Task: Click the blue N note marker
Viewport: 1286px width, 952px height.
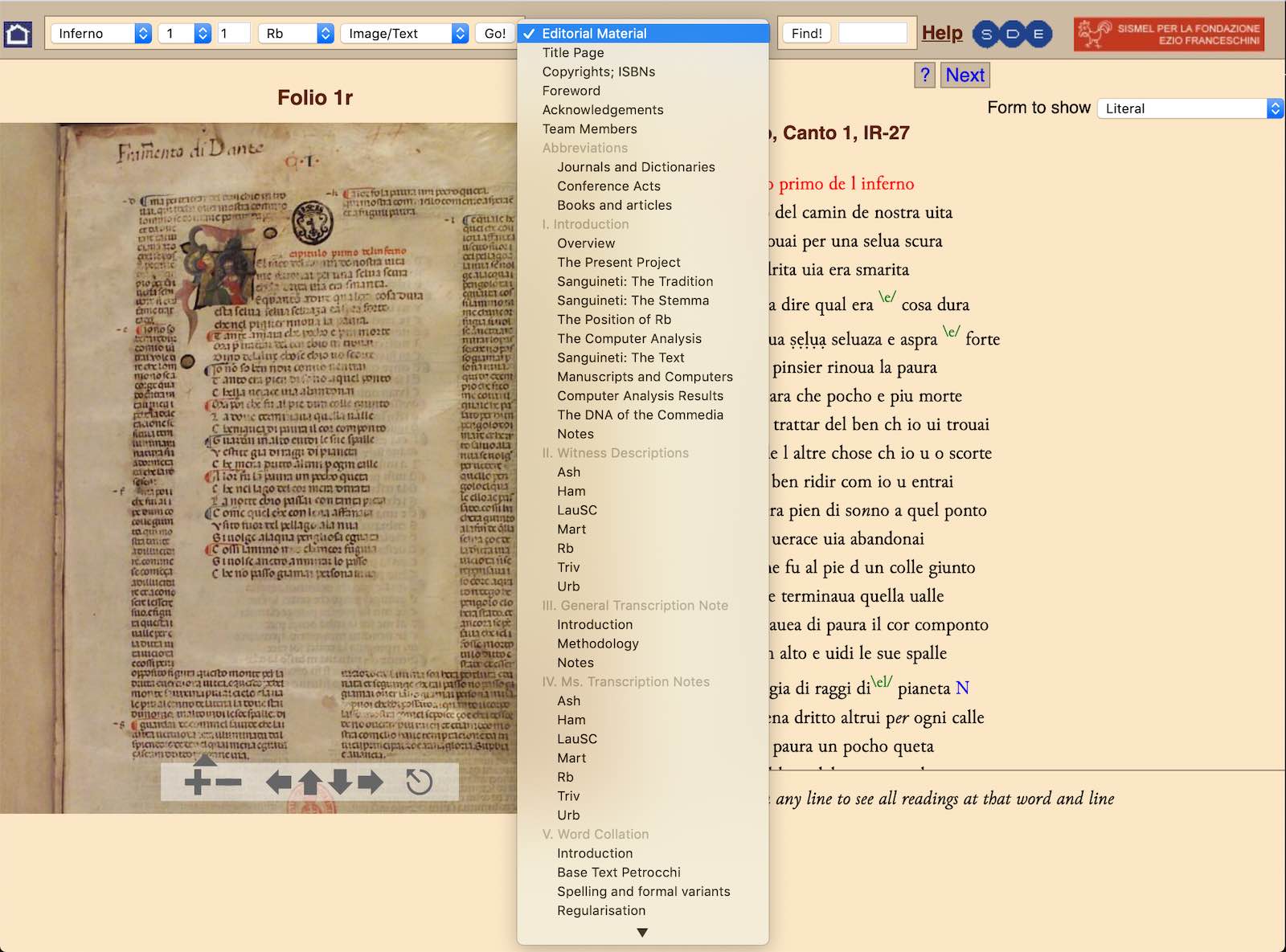Action: click(x=962, y=688)
